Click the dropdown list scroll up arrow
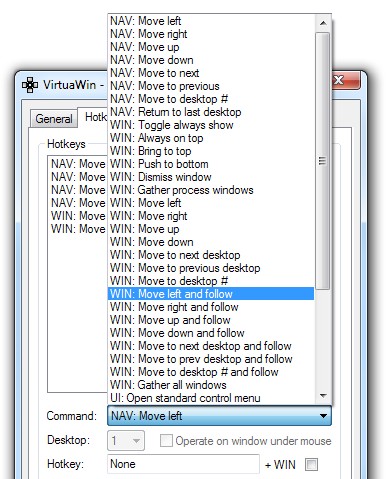The image size is (389, 479). pyautogui.click(x=323, y=23)
